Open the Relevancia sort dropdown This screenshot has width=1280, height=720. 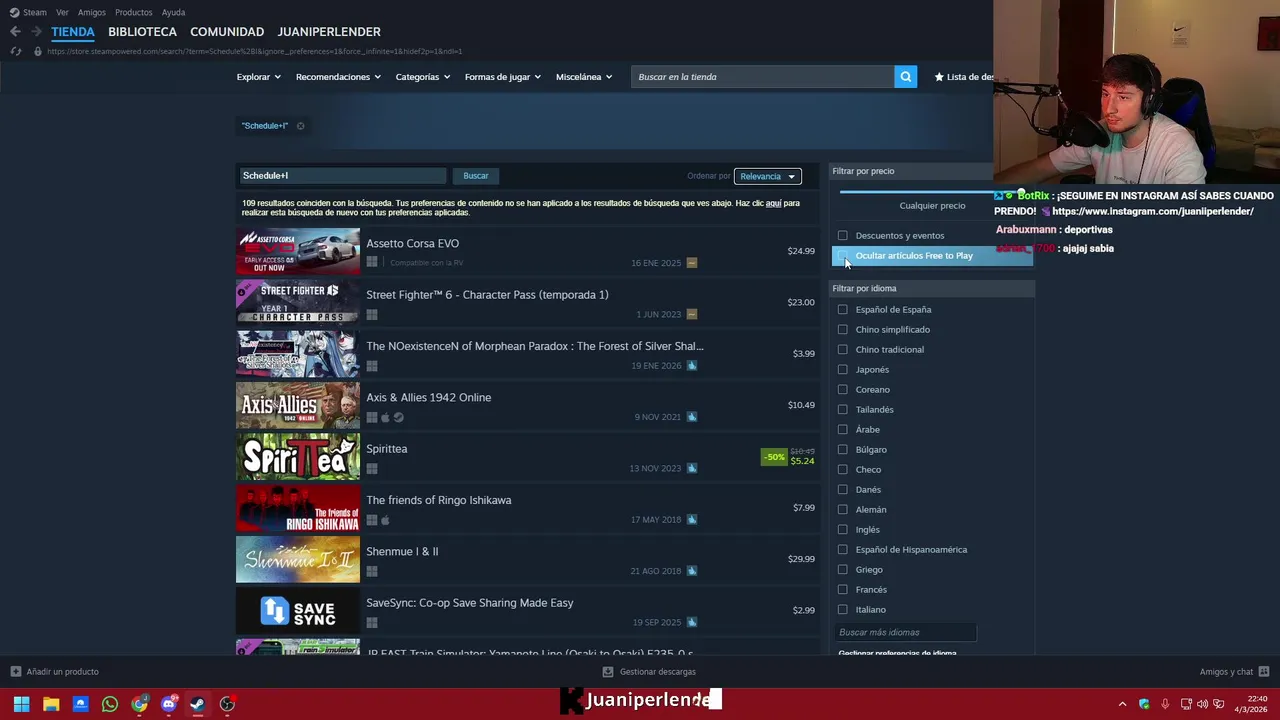coord(767,176)
